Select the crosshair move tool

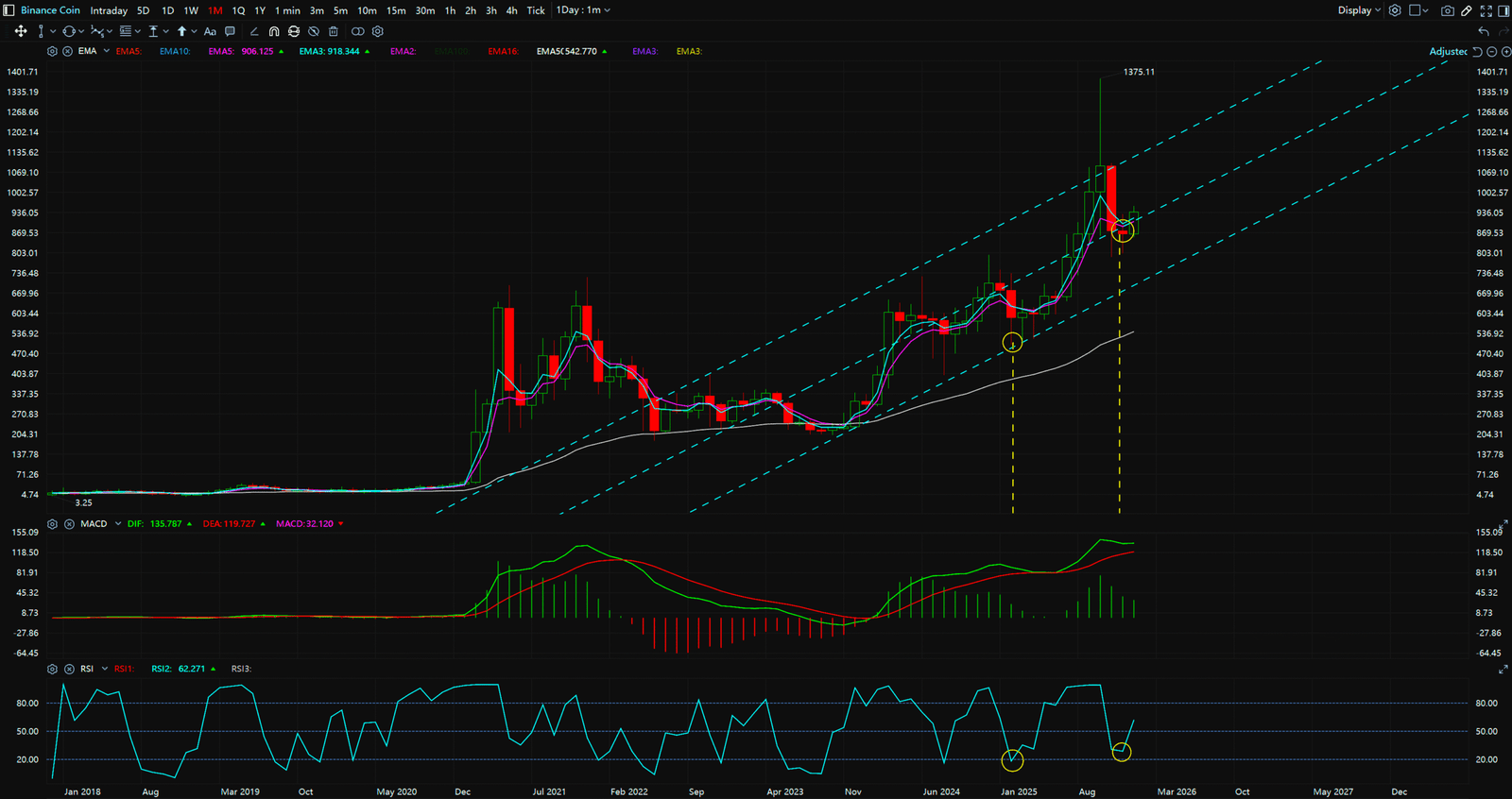(21, 31)
